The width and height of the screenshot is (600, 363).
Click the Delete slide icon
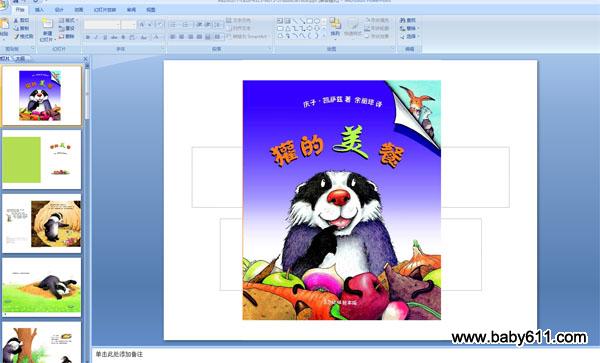pos(61,37)
